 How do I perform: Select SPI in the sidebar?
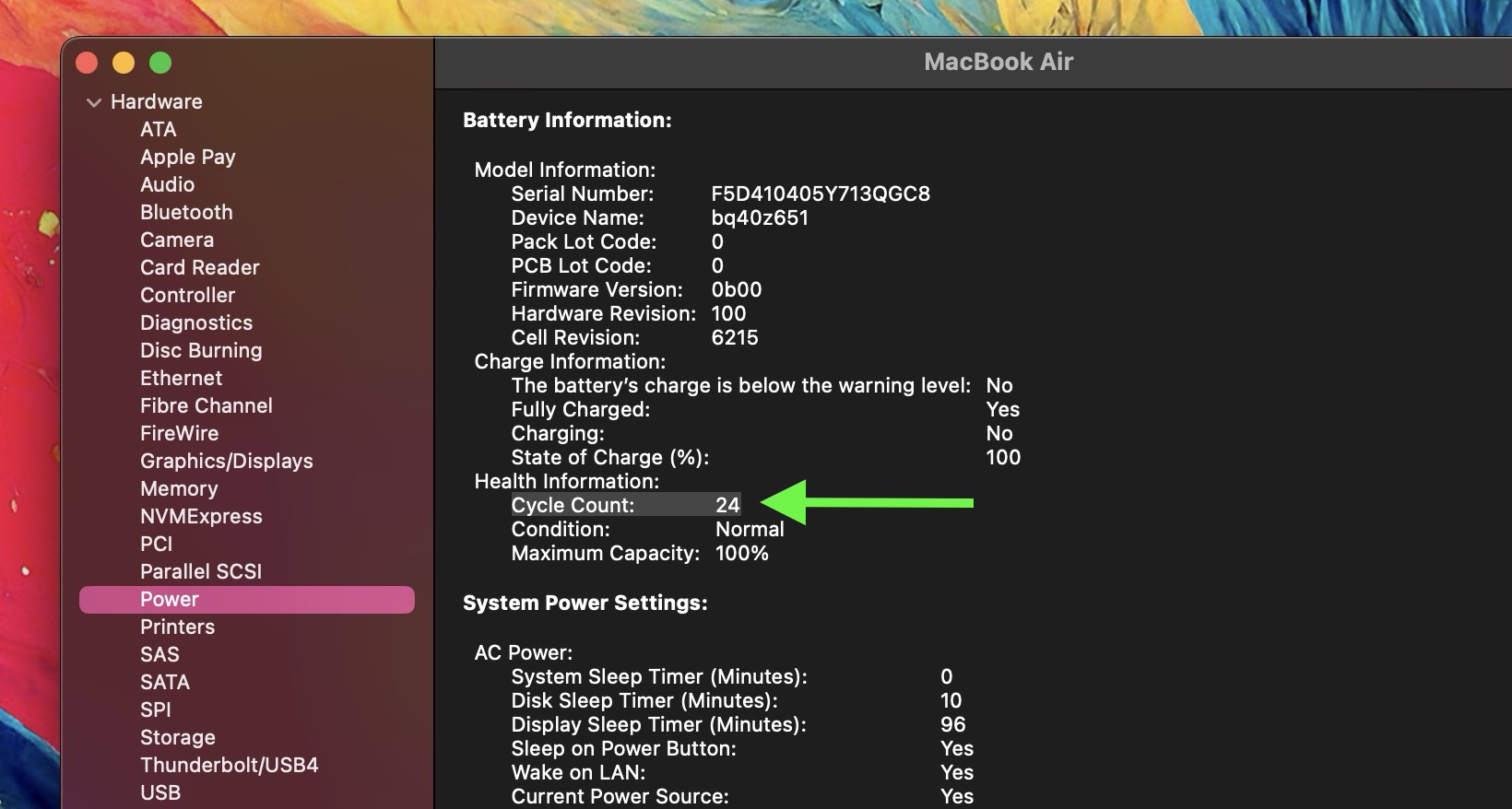point(156,709)
